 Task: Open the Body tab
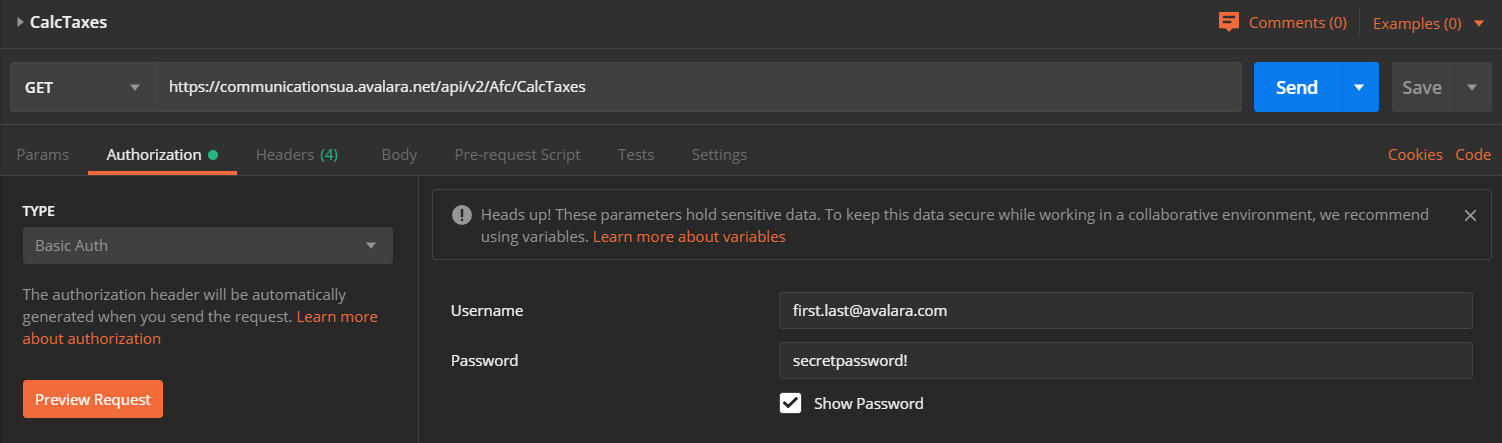coord(399,155)
